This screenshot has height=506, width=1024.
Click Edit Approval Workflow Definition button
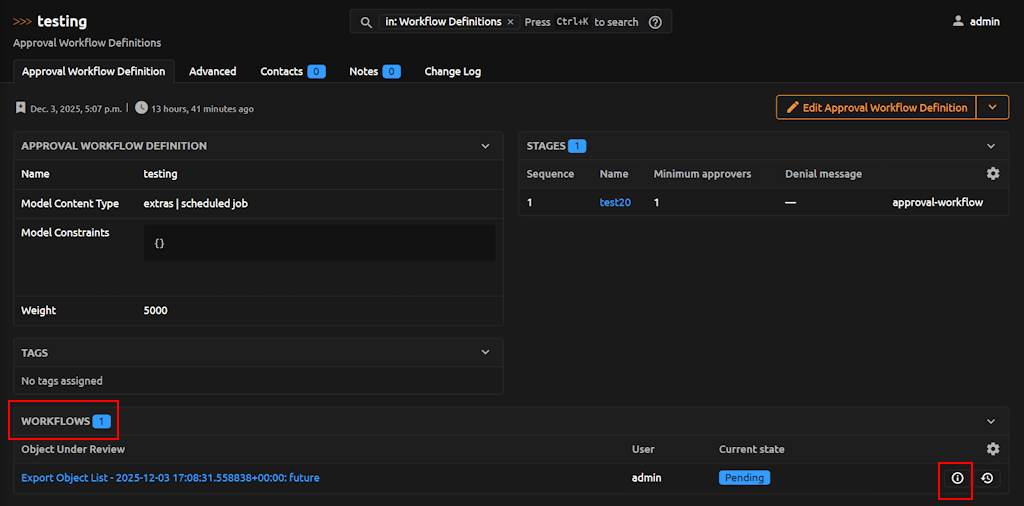876,108
